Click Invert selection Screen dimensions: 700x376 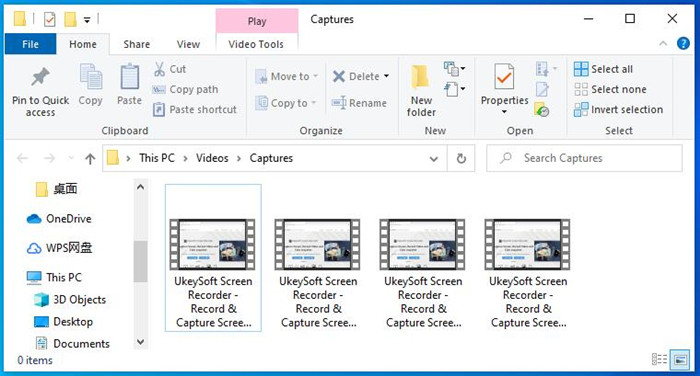tap(618, 109)
